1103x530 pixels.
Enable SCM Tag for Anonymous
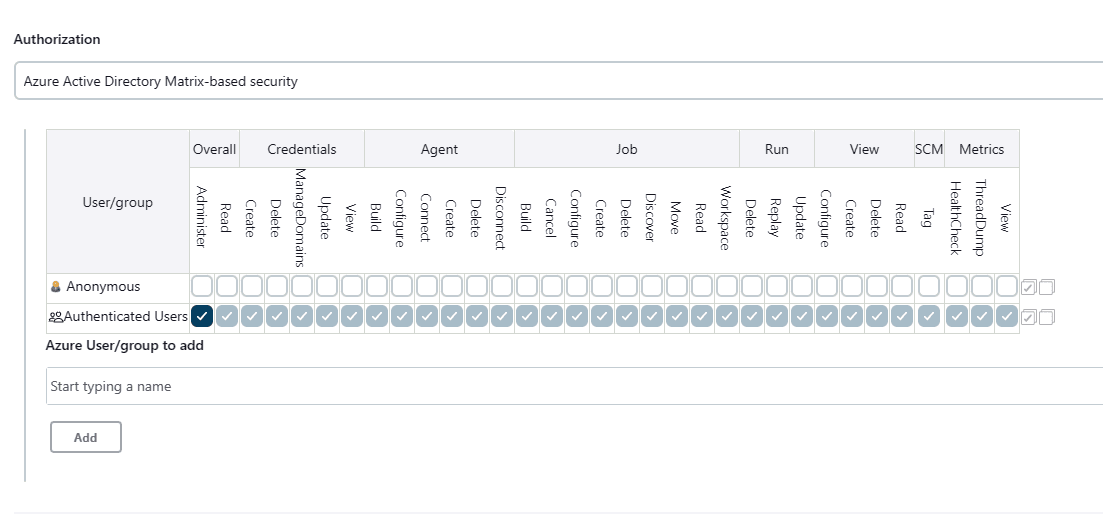(x=929, y=286)
